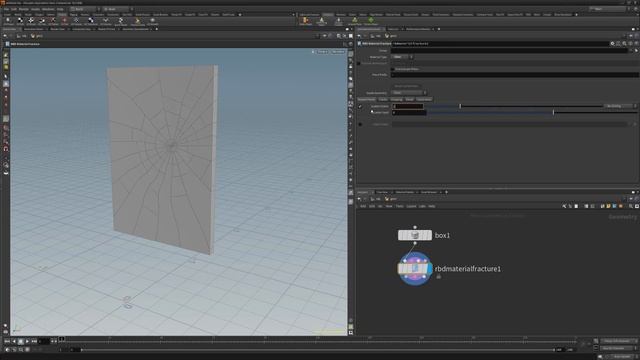Open the network editor View menu
The height and width of the screenshot is (360, 640).
(389, 206)
